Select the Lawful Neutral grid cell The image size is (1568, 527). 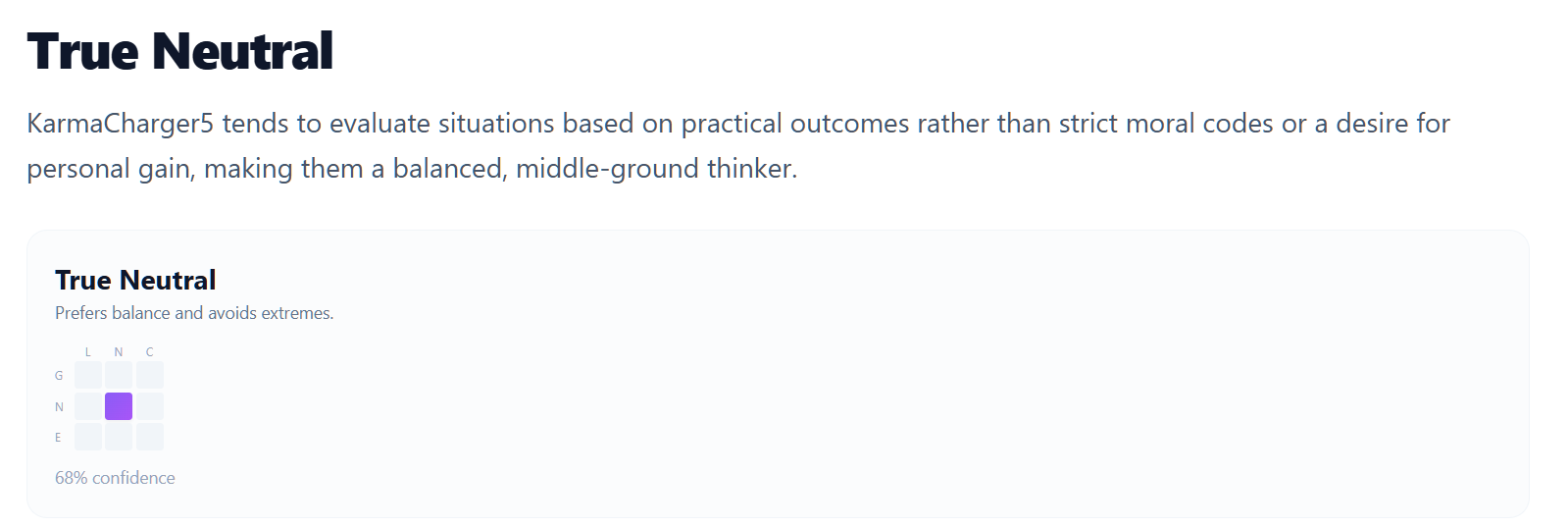point(88,406)
